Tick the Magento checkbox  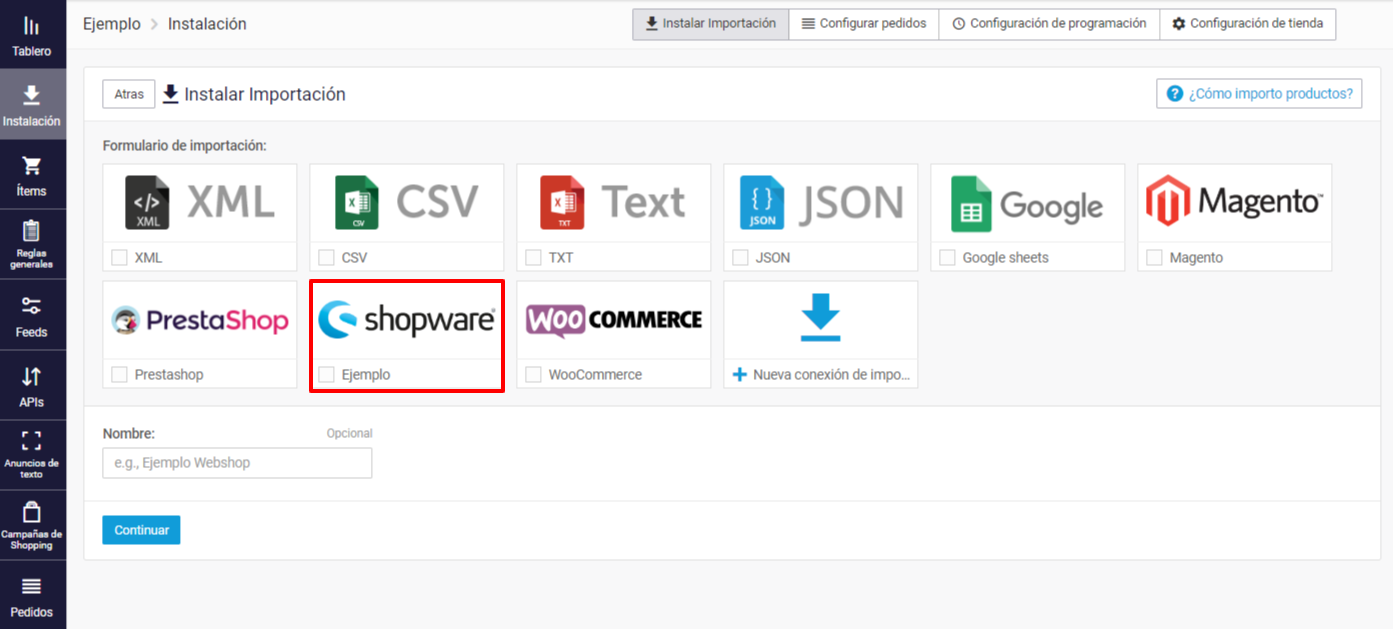[1154, 258]
